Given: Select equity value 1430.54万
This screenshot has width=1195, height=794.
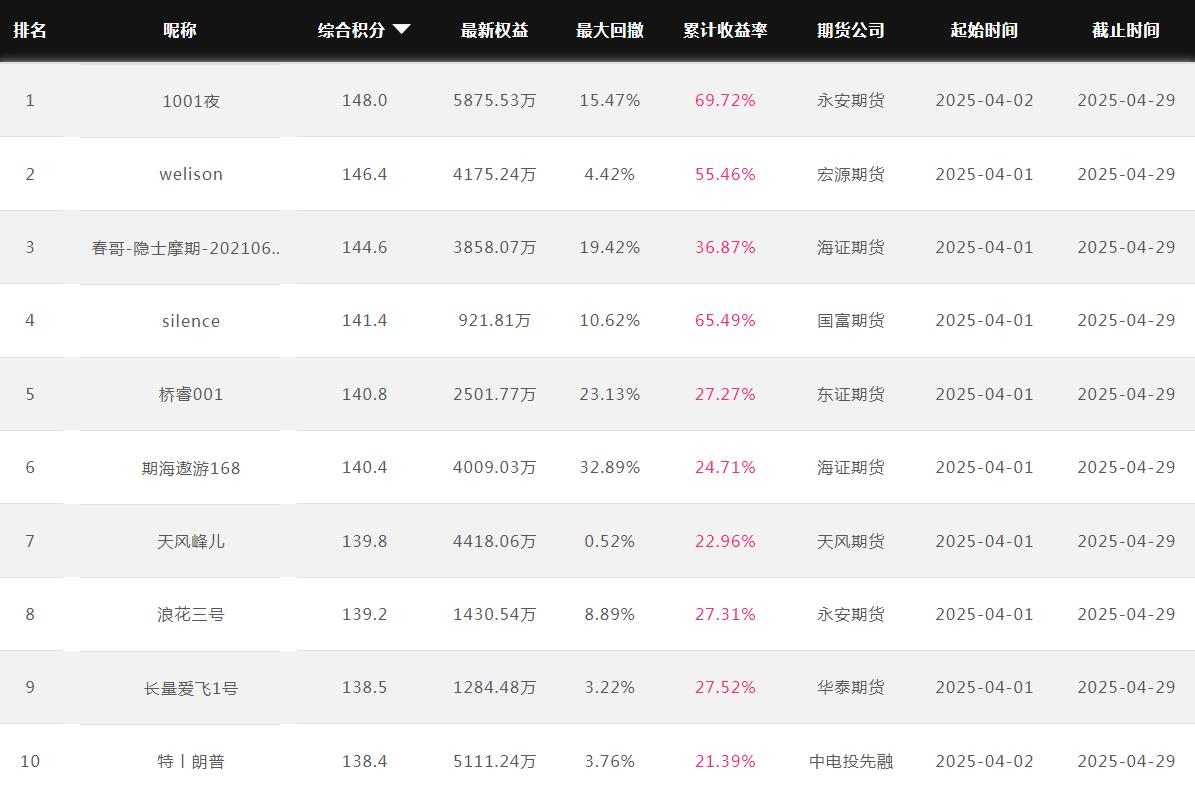Looking at the screenshot, I should (x=495, y=614).
